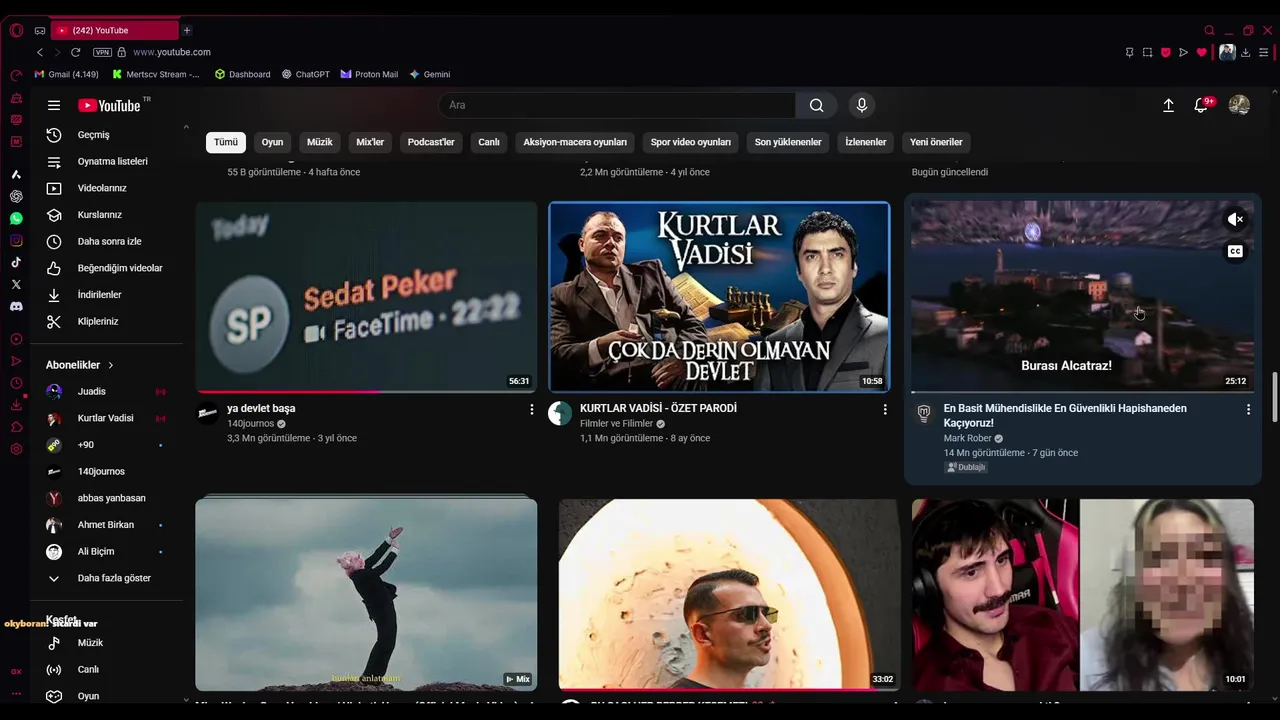Viewport: 1280px width, 720px height.
Task: Select the Canlı filter chip
Action: click(x=489, y=142)
